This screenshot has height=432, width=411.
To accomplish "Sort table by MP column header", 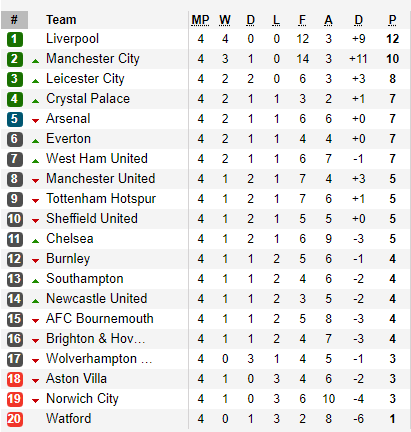I will (x=200, y=20).
